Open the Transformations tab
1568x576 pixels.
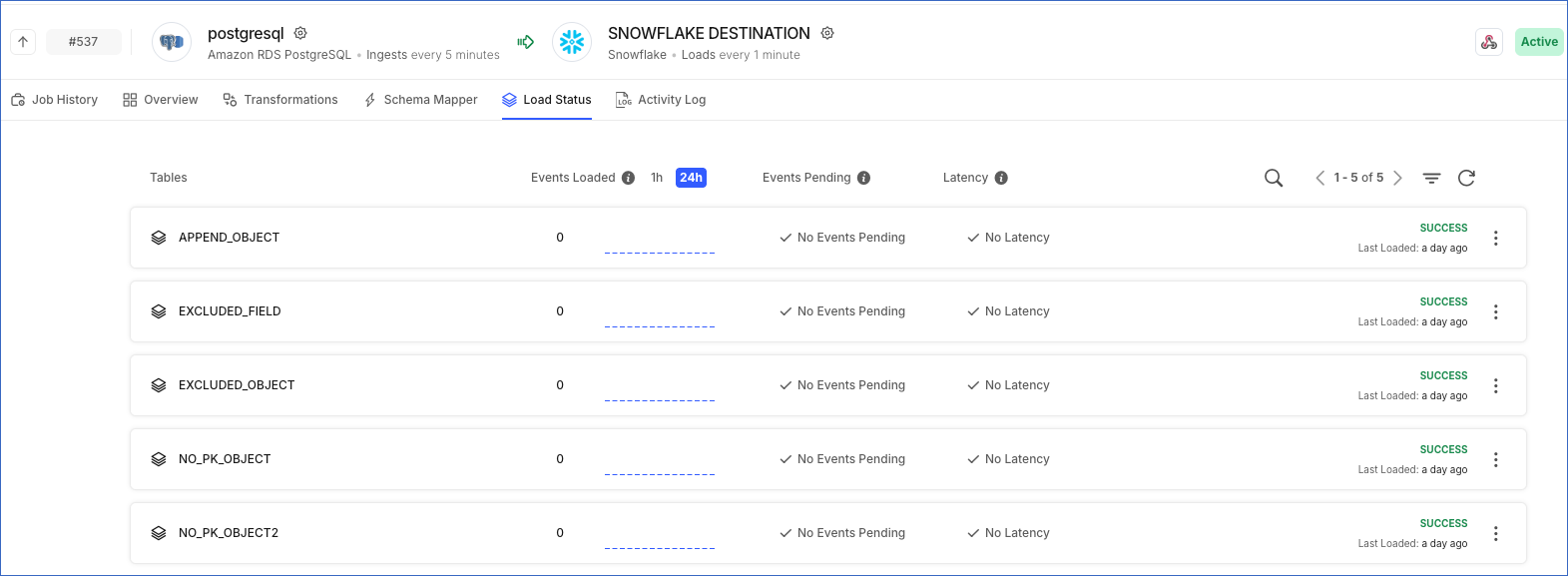click(x=280, y=100)
